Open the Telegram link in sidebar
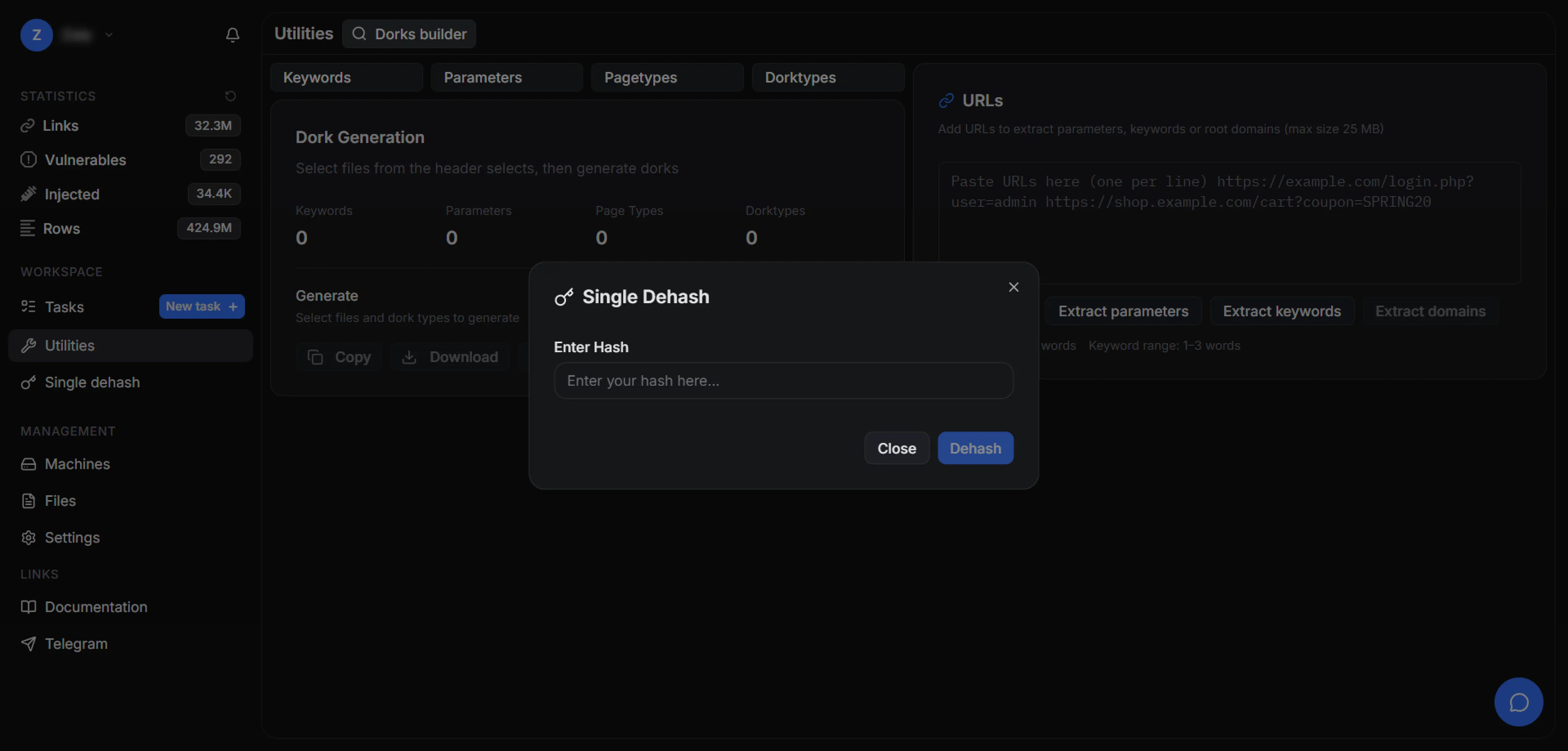The height and width of the screenshot is (751, 1568). point(76,643)
